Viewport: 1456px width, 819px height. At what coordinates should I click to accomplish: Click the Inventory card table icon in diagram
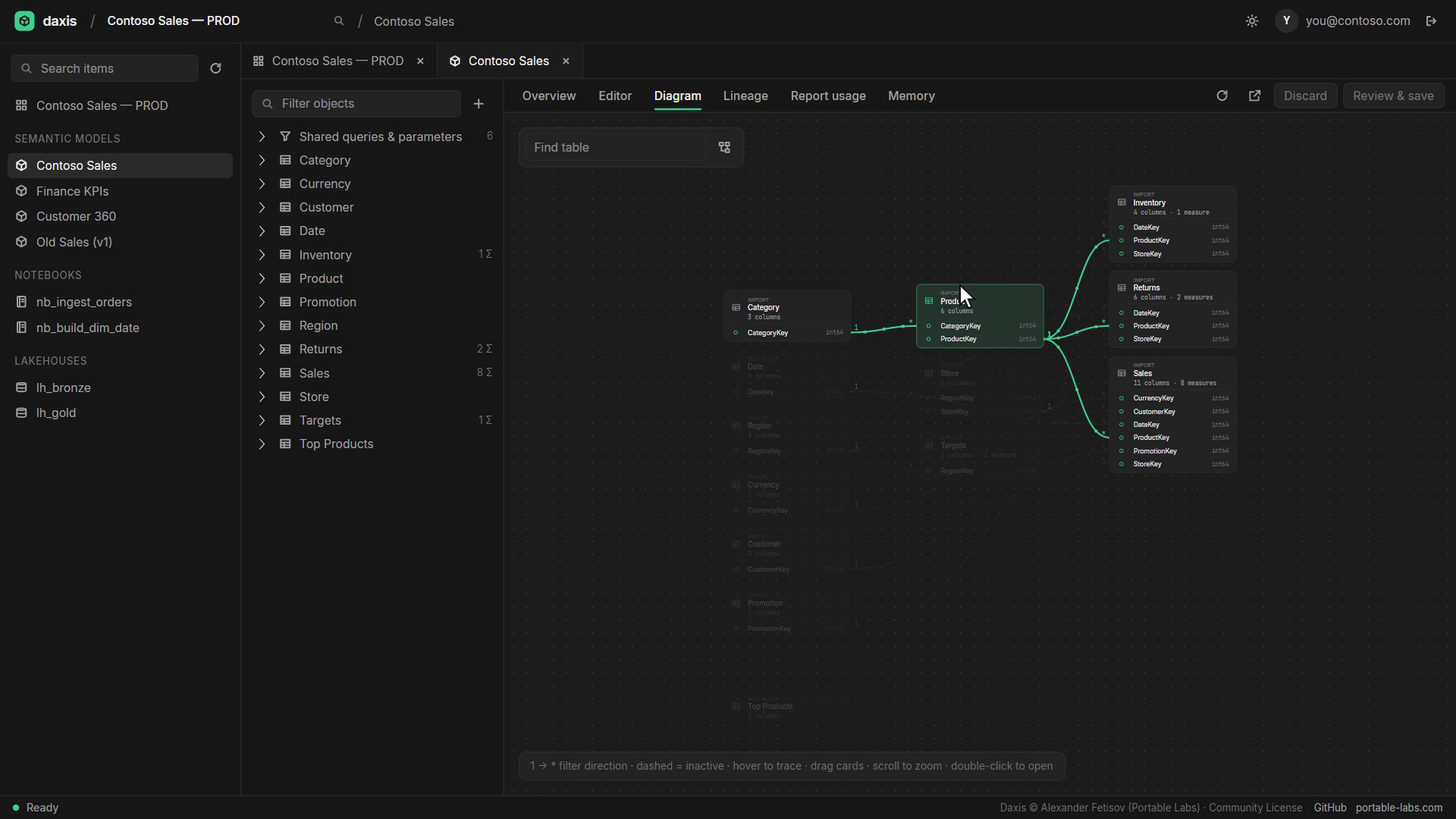(1122, 202)
